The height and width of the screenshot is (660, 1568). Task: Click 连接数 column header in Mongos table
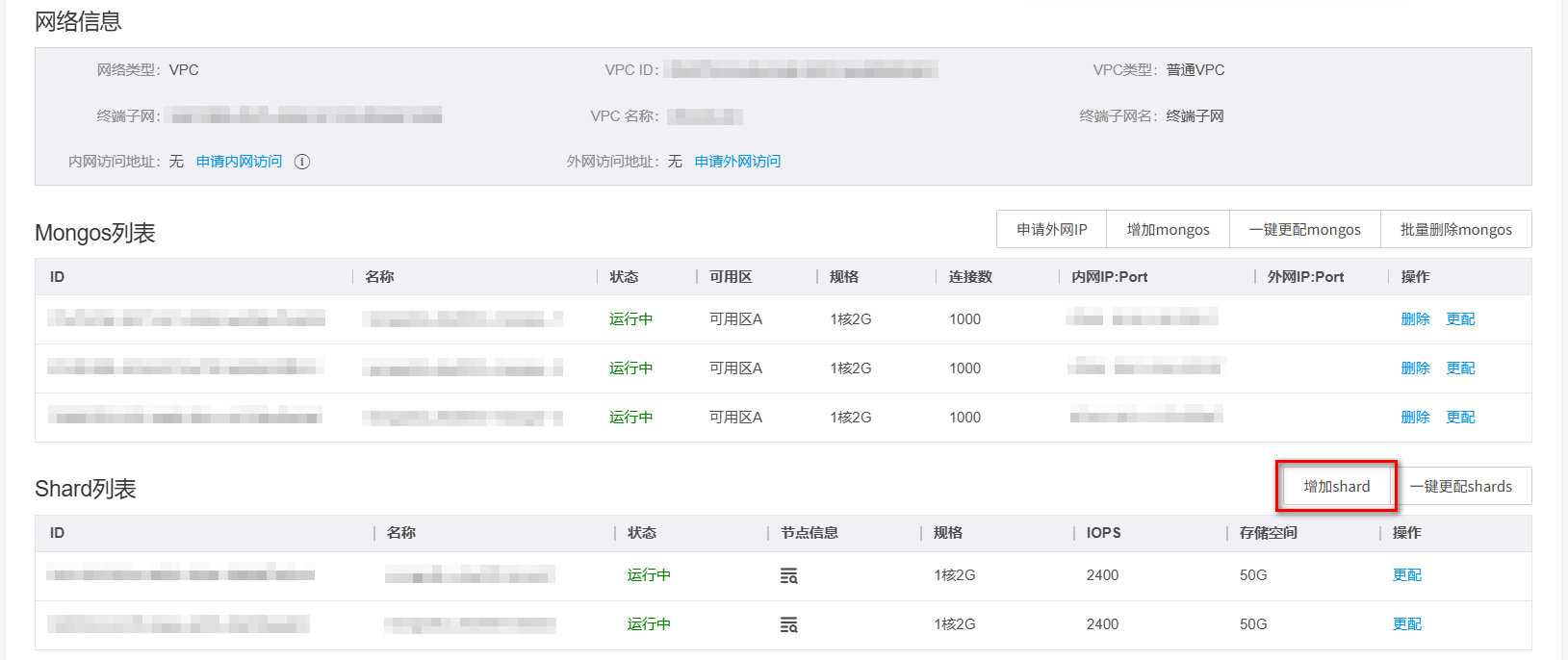(x=970, y=277)
